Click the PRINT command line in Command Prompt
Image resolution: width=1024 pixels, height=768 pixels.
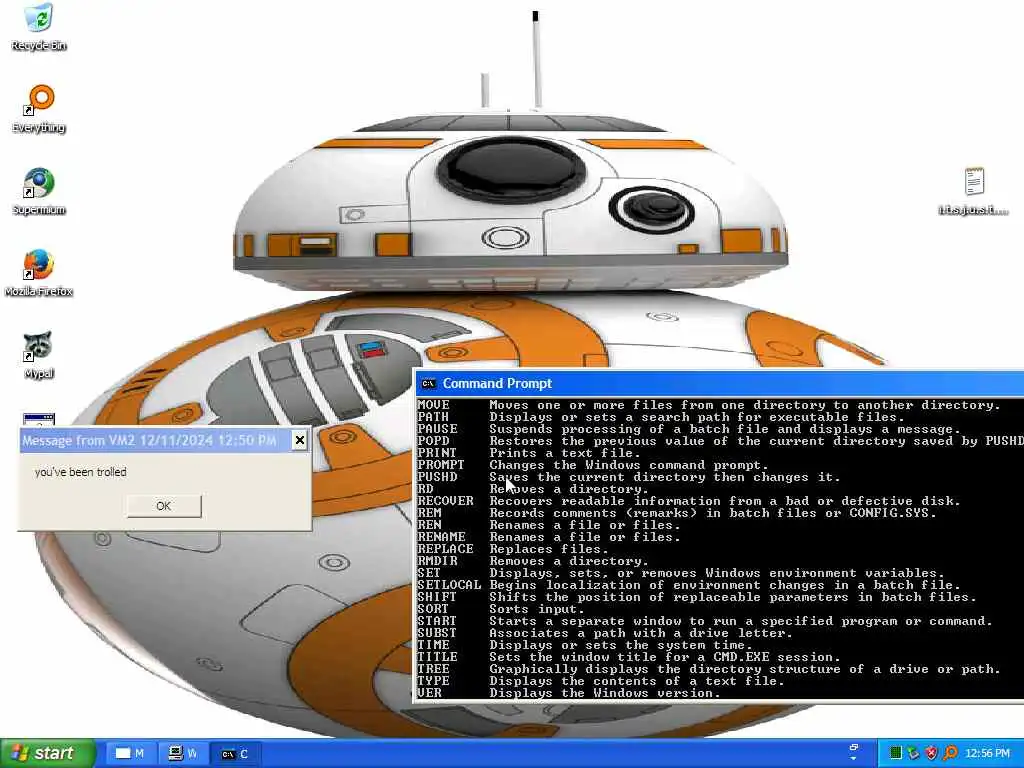(530, 453)
